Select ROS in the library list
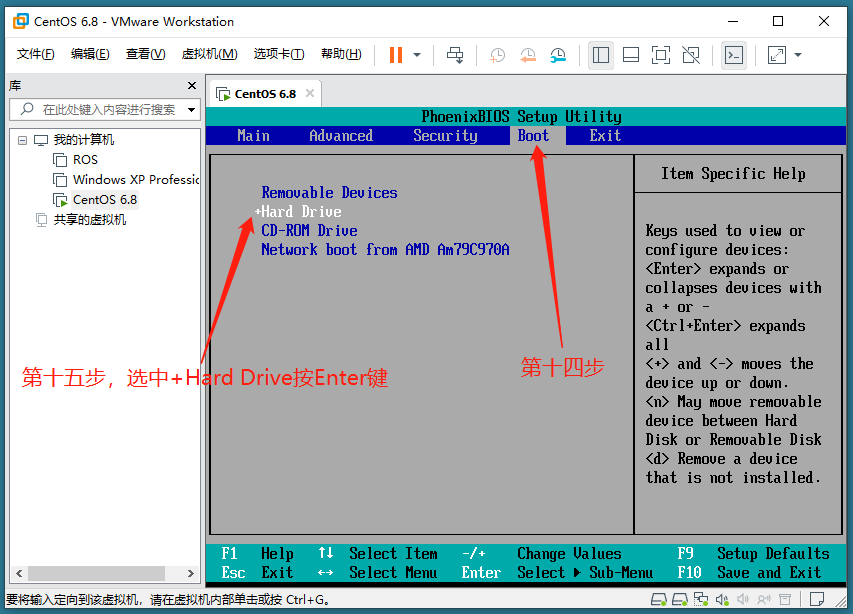 click(x=83, y=160)
